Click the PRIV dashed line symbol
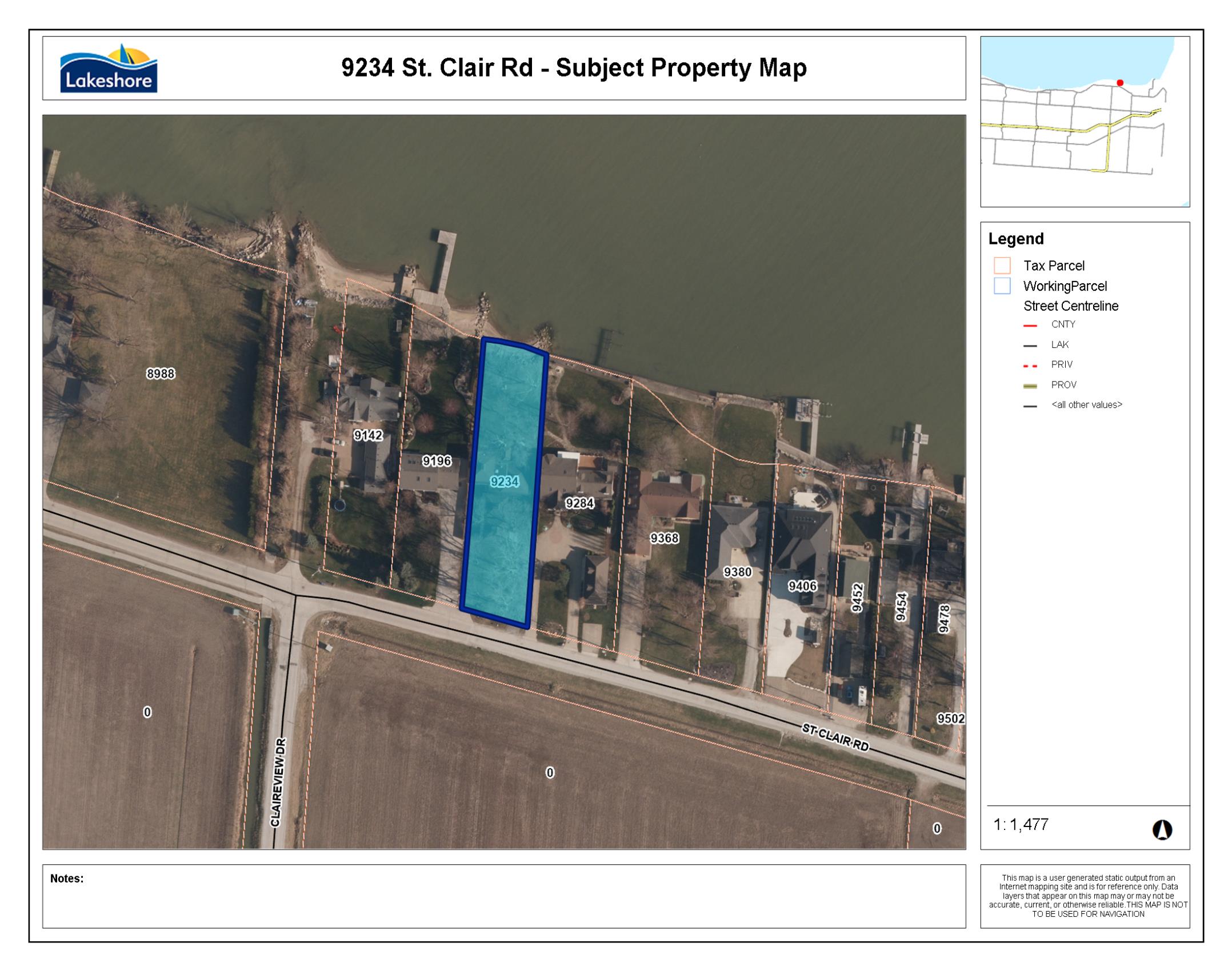The width and height of the screenshot is (1232, 971). click(1030, 365)
